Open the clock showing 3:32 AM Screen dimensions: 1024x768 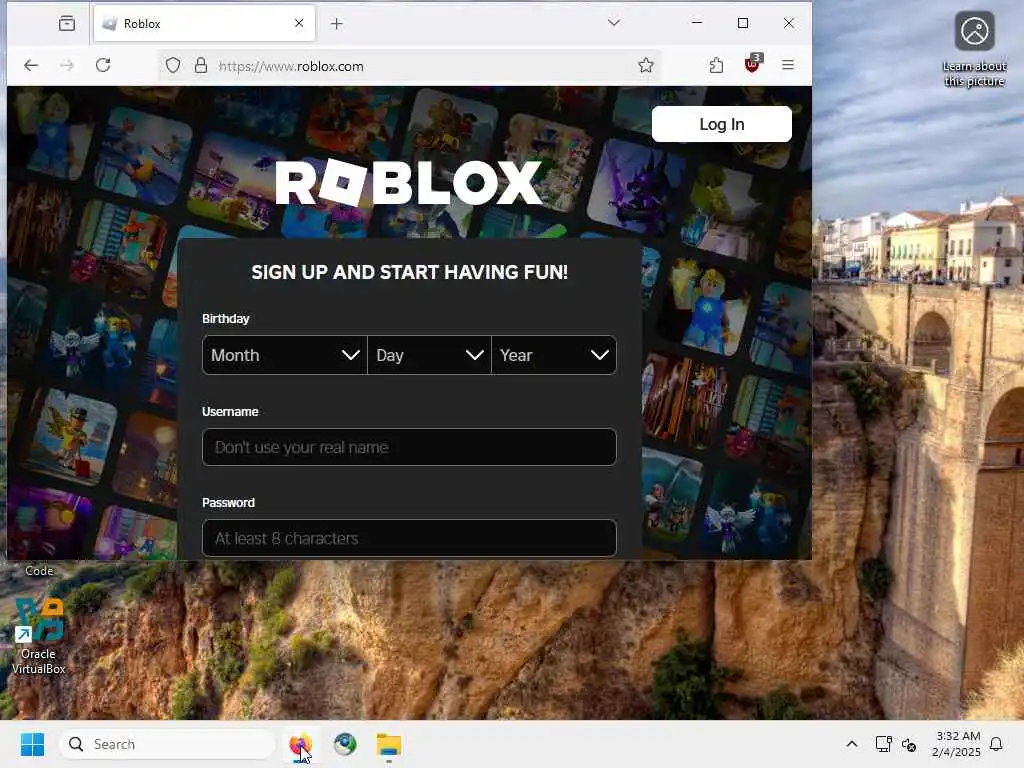pos(956,744)
